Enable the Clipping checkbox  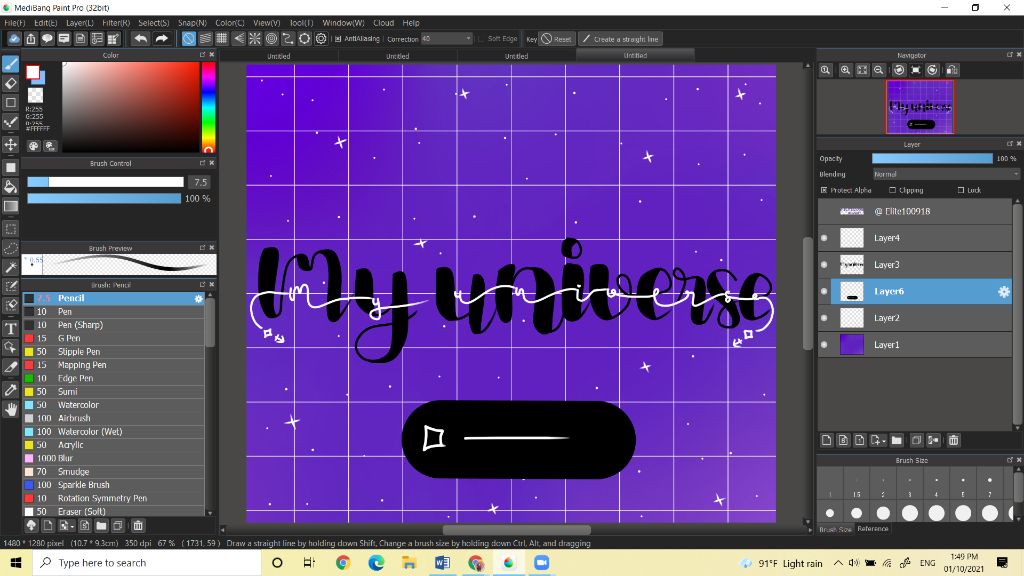point(892,190)
